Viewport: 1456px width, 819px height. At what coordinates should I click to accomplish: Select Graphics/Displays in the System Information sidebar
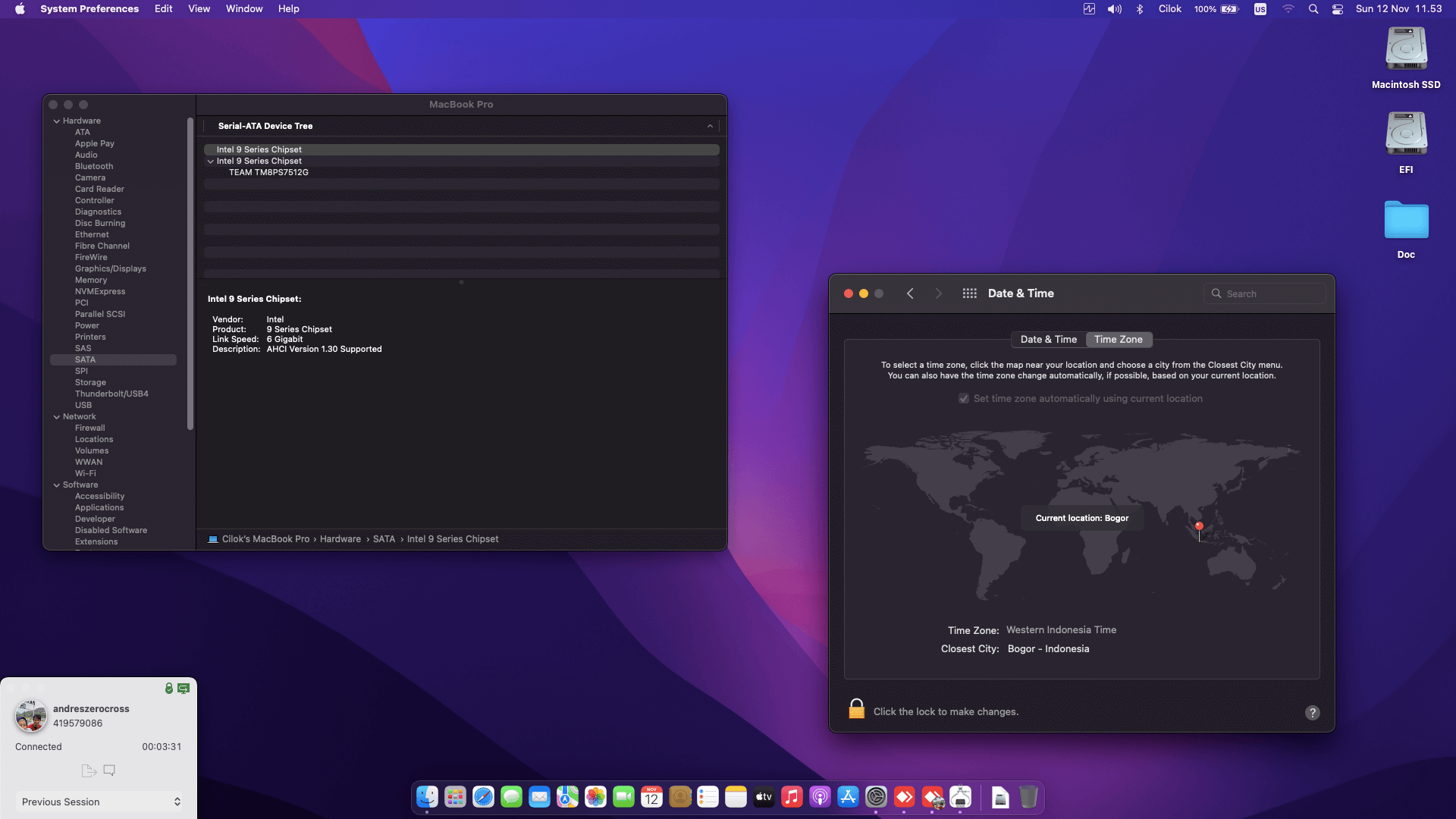coord(111,269)
